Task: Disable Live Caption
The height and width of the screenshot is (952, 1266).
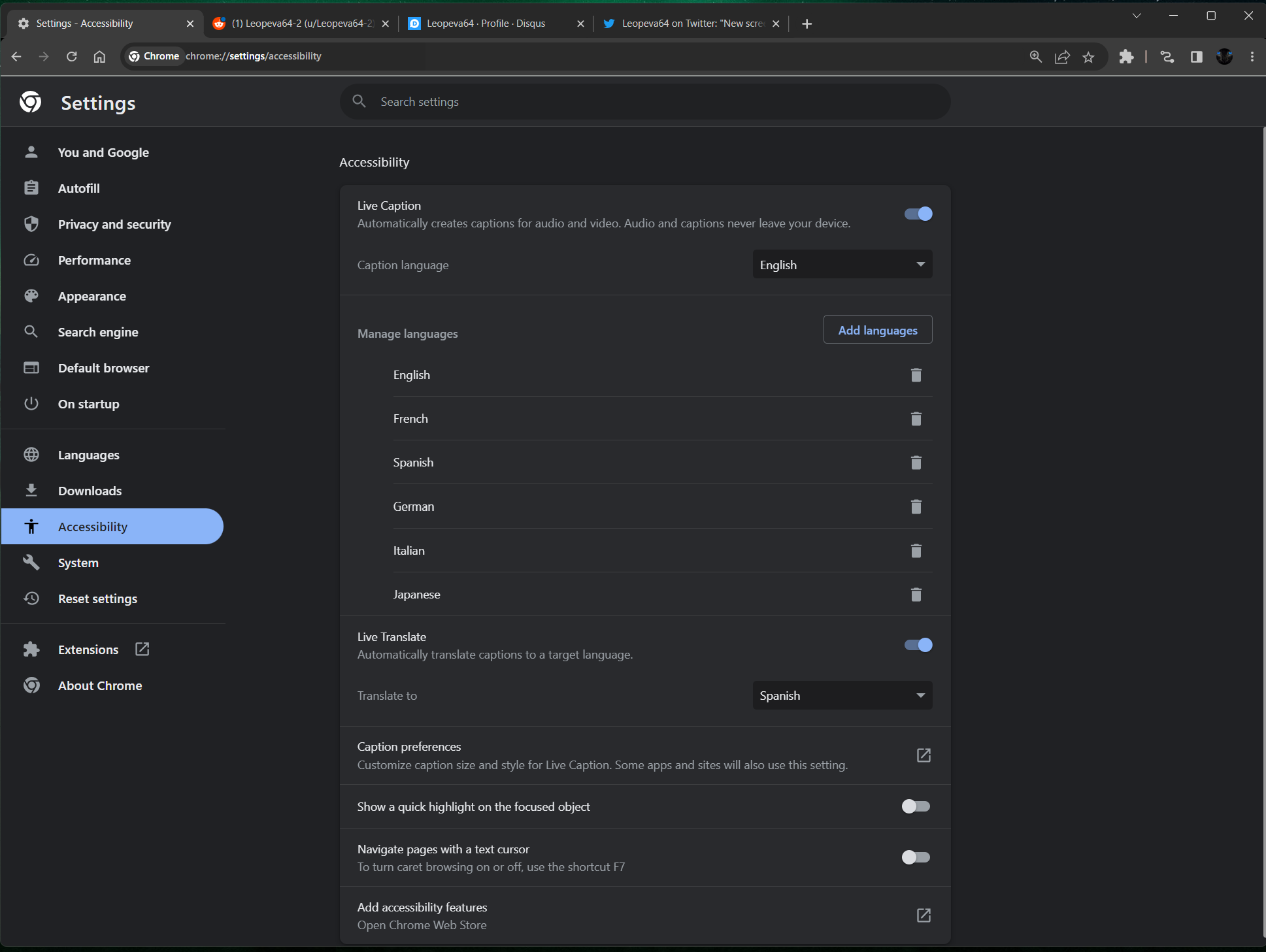Action: click(917, 214)
